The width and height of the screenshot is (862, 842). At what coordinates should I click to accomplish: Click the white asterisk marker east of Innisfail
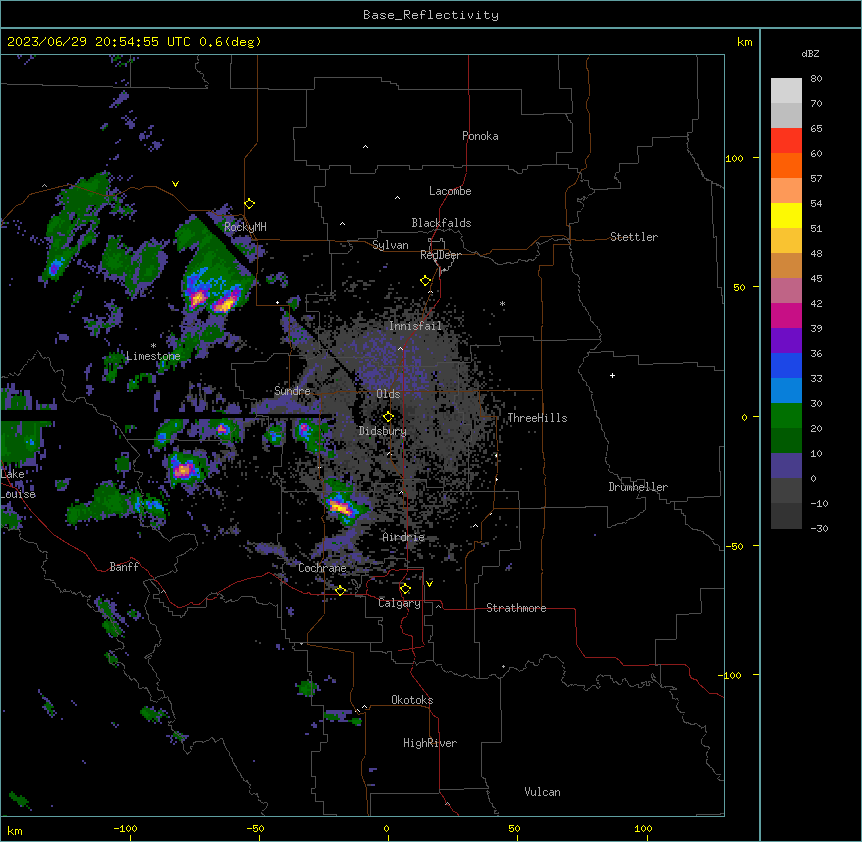pos(502,304)
